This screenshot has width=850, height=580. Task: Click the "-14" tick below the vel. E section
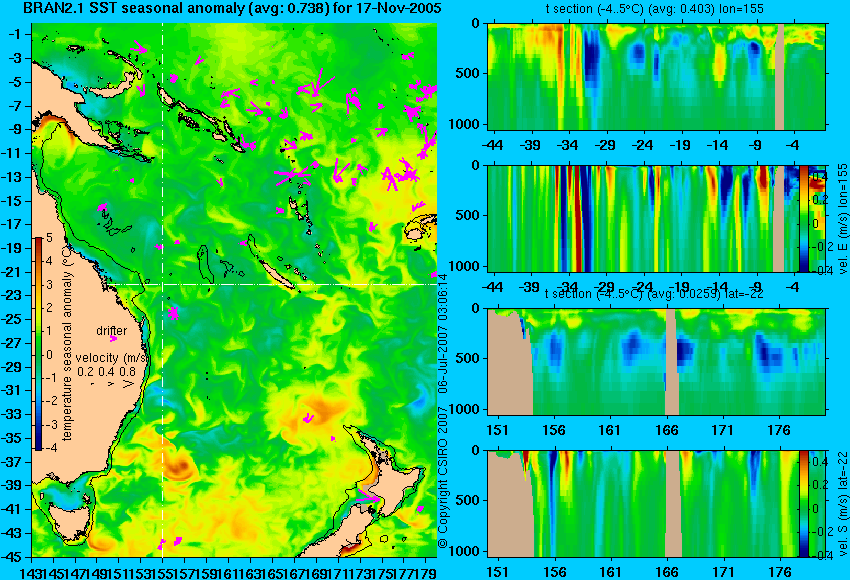coord(717,286)
